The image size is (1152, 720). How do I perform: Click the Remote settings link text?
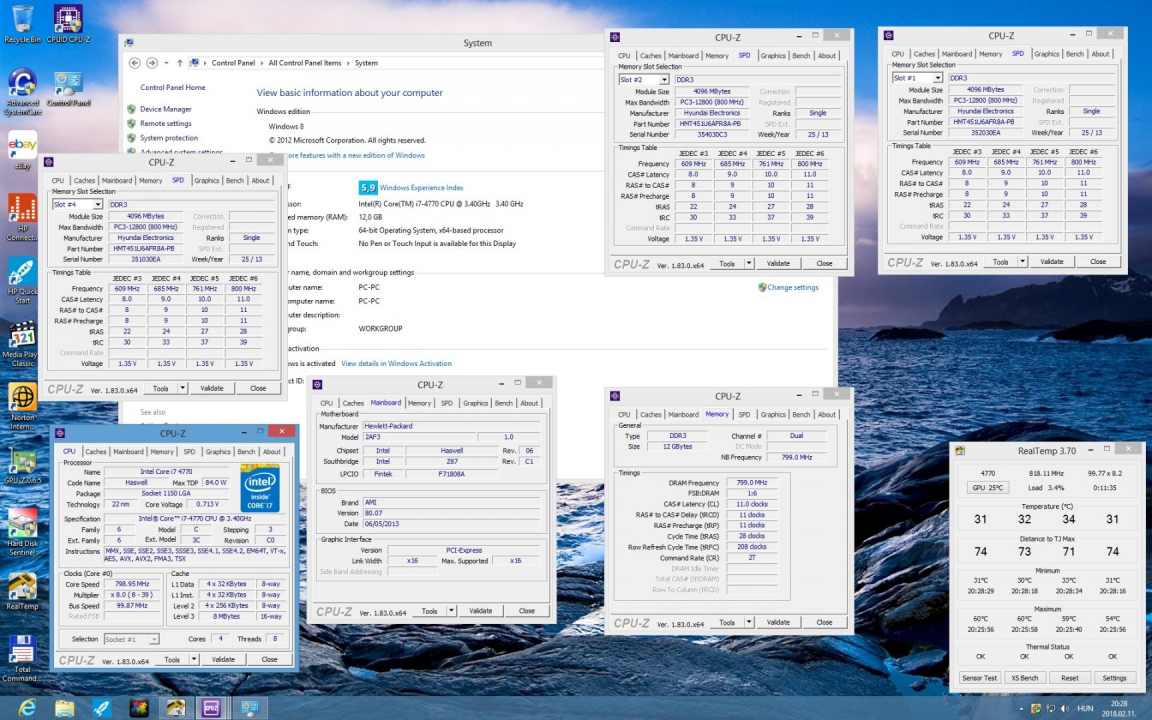click(165, 123)
